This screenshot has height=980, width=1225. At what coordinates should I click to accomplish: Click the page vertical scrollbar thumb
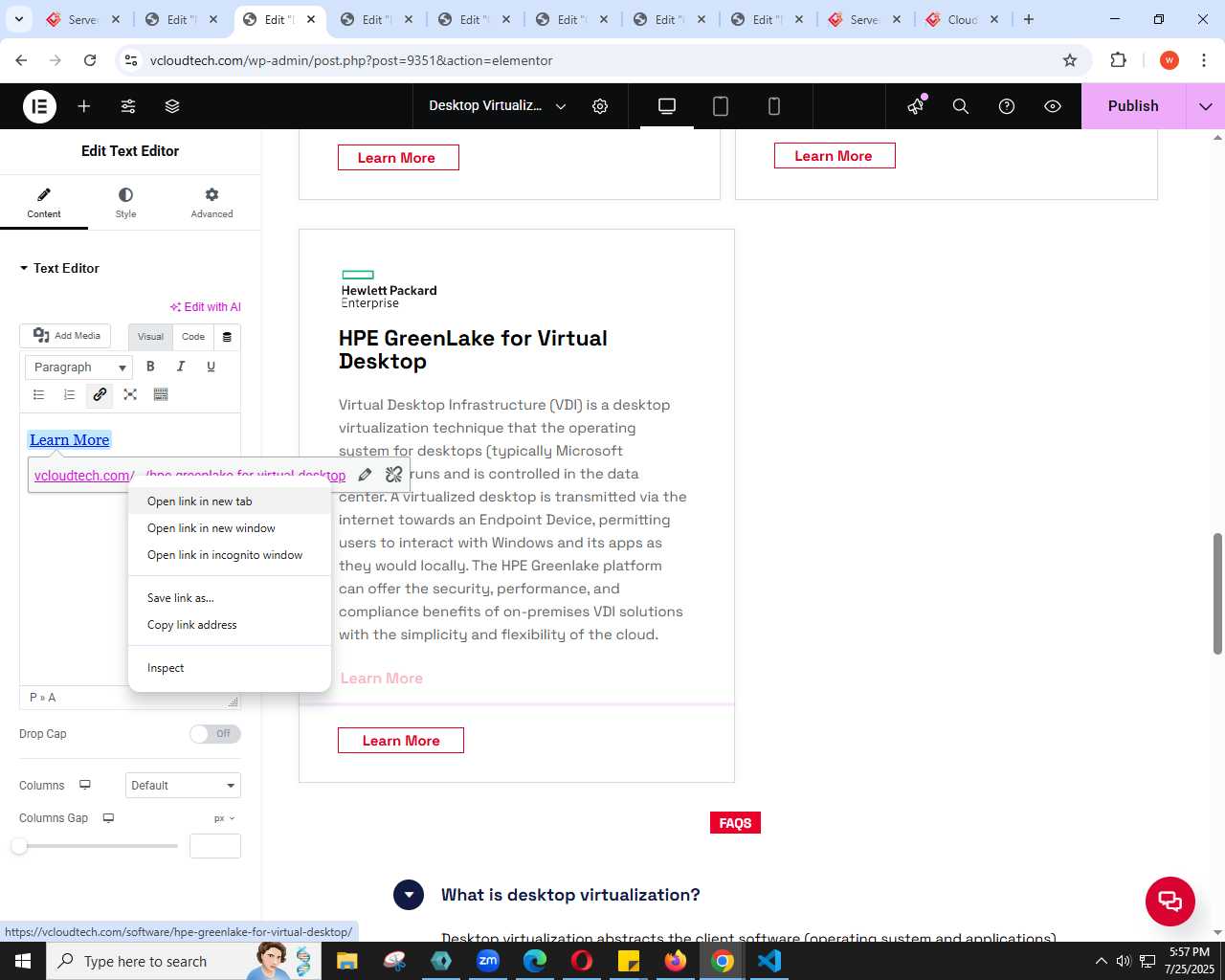1217,593
